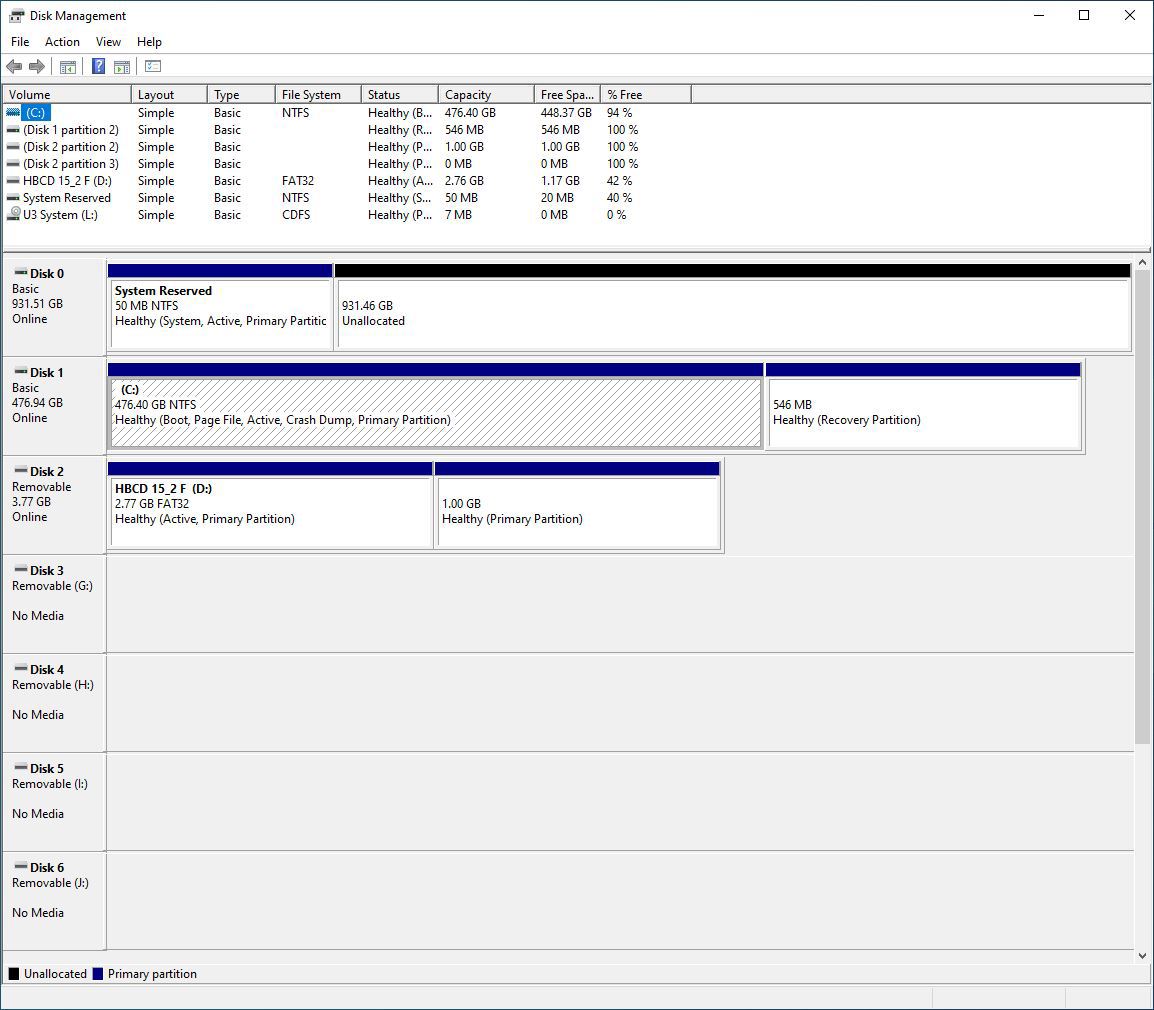Toggle the Show/Hide Console Tree icon

pyautogui.click(x=67, y=66)
